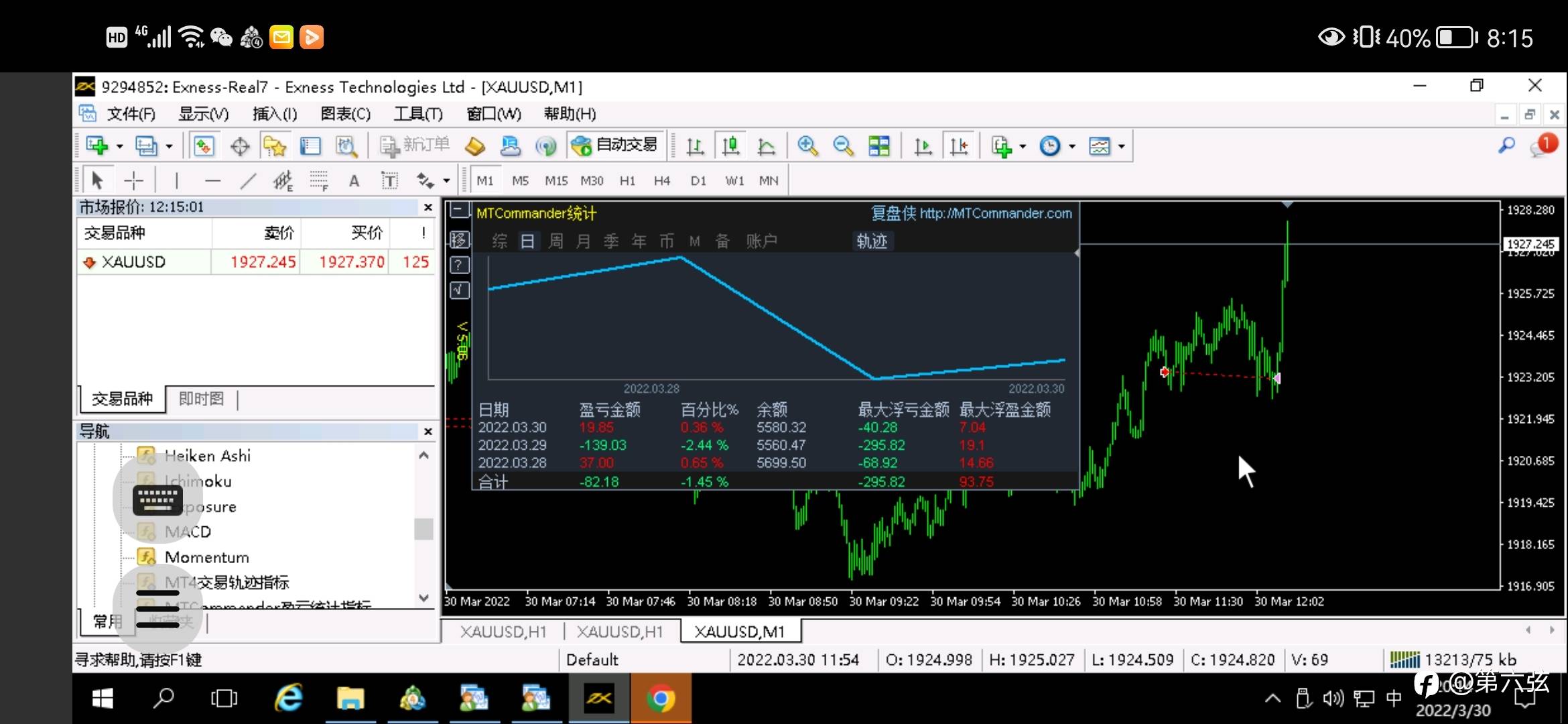The image size is (1568, 724).
Task: Open the 图表(C) menu
Action: click(x=345, y=114)
